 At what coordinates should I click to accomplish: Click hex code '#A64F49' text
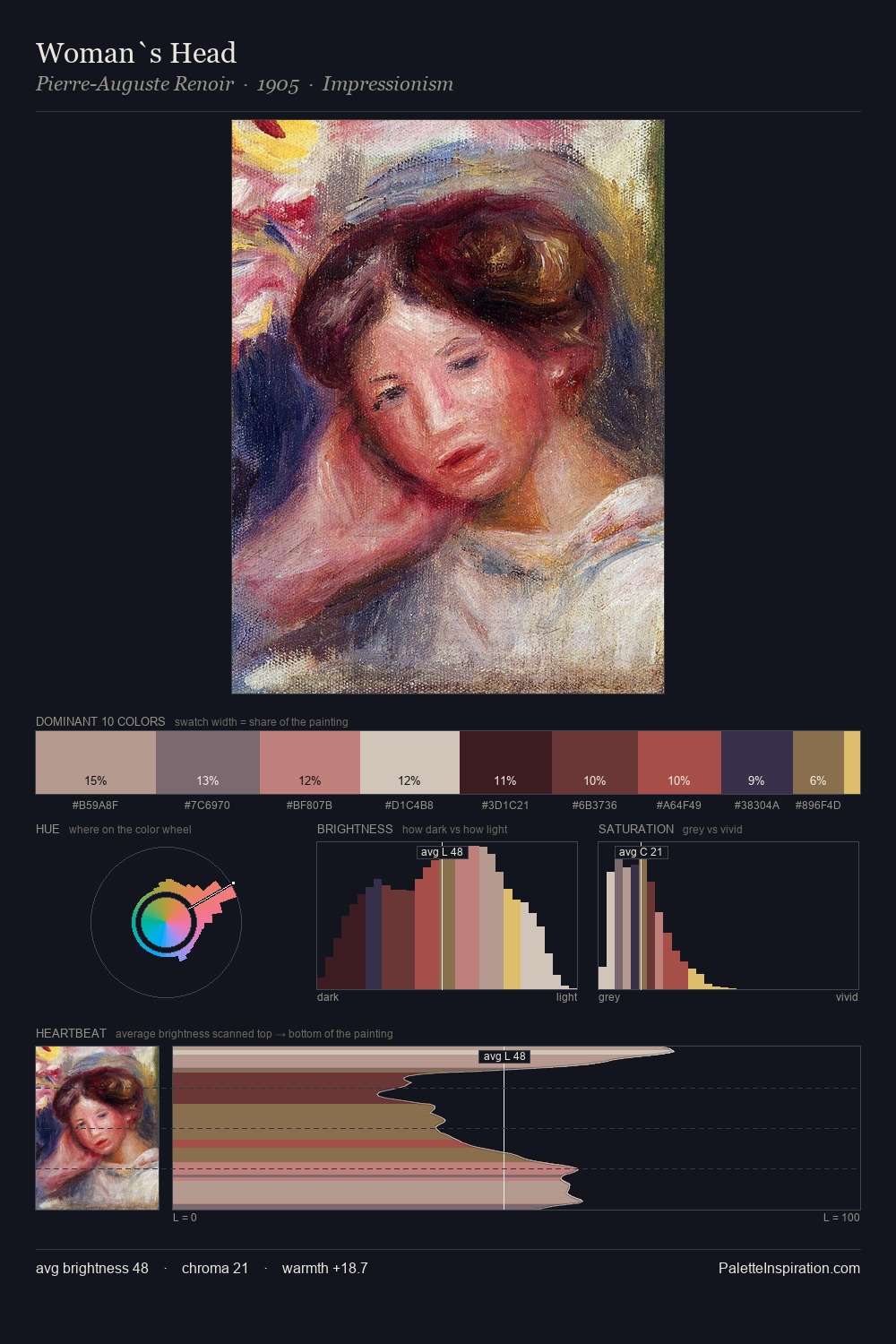click(679, 806)
